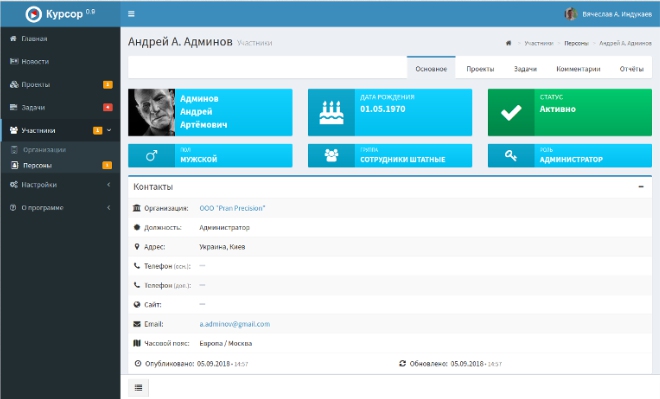The width and height of the screenshot is (660, 399).
Task: Click the Курсор logo icon
Action: [33, 14]
